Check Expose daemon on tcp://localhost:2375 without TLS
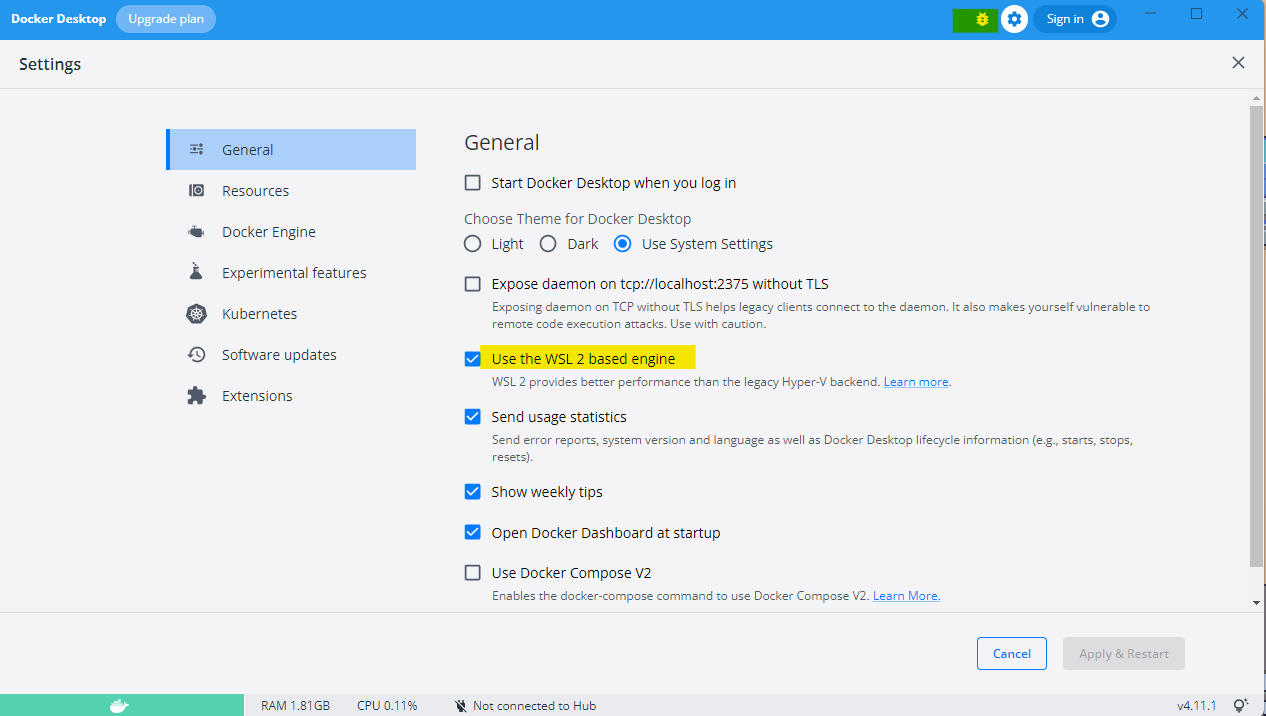1266x716 pixels. pos(473,284)
